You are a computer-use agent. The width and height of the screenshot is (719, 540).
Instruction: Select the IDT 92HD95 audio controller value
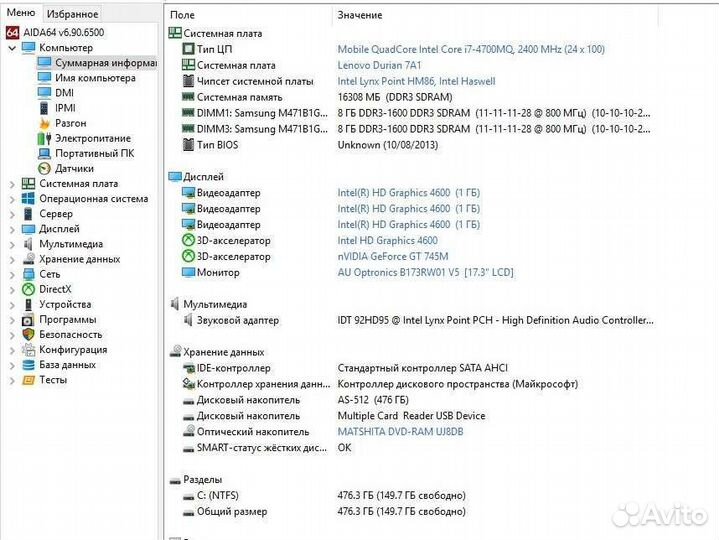click(495, 320)
